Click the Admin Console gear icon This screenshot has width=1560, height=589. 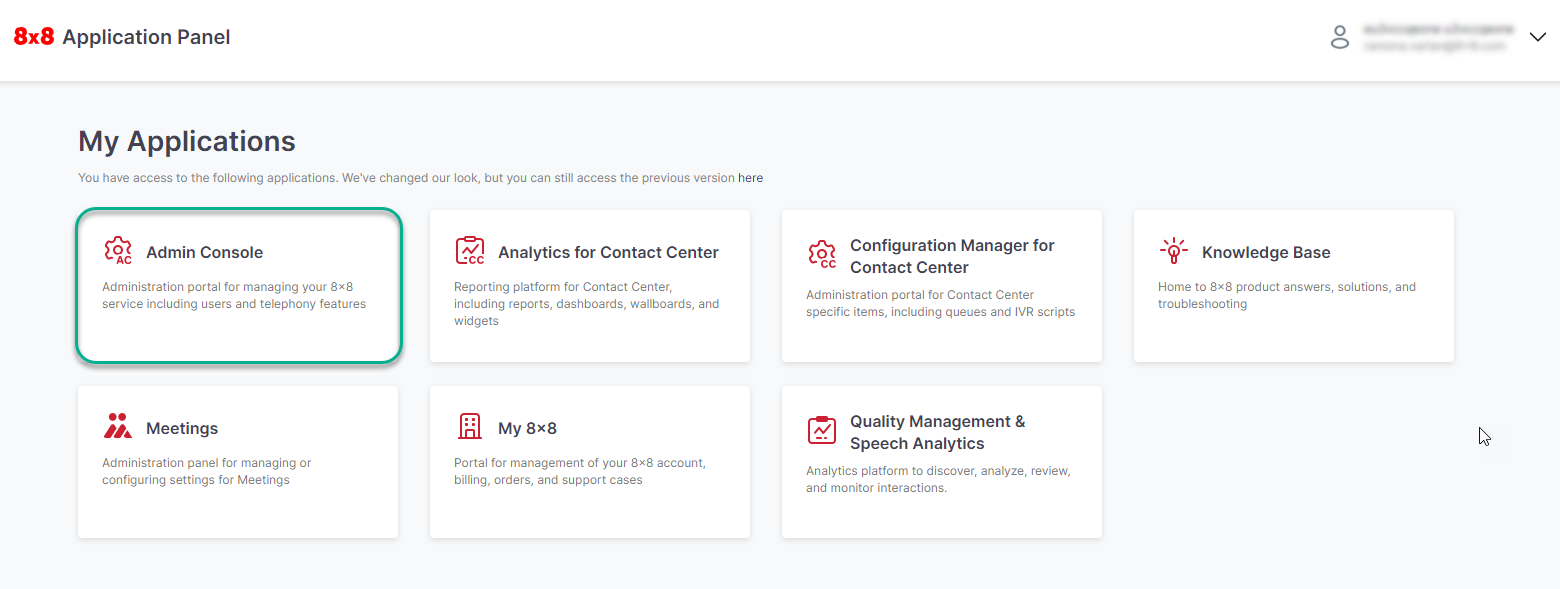118,251
